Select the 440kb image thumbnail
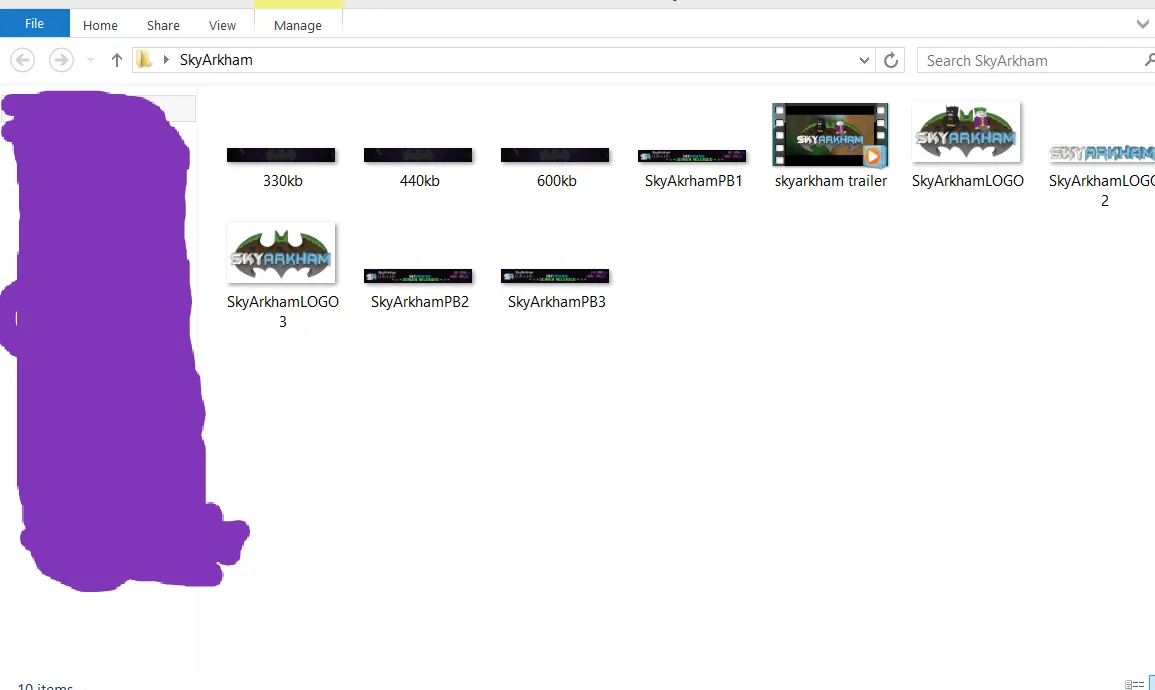The width and height of the screenshot is (1155, 690). [x=418, y=155]
